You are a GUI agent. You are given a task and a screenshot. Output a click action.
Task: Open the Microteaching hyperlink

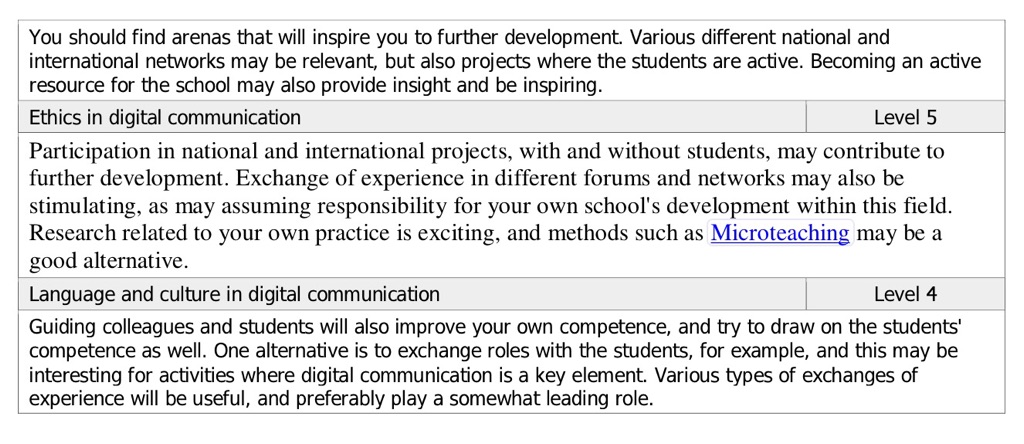(780, 234)
